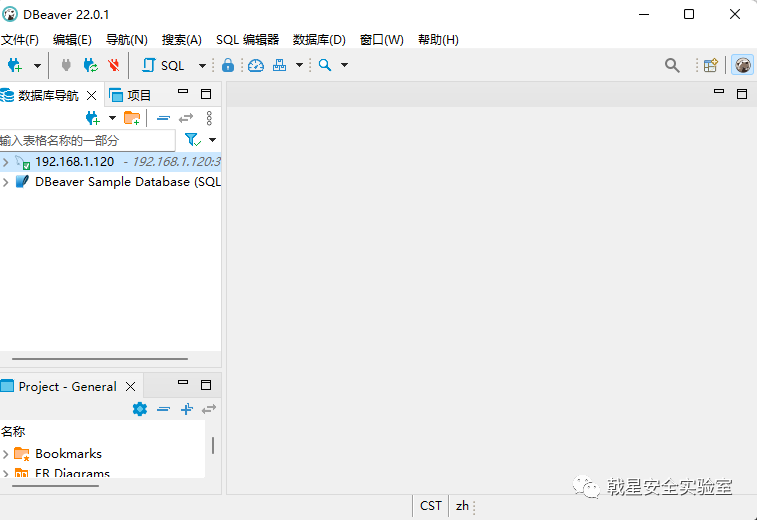This screenshot has height=520, width=757.
Task: Open the 搜索(A) menu
Action: tap(182, 40)
